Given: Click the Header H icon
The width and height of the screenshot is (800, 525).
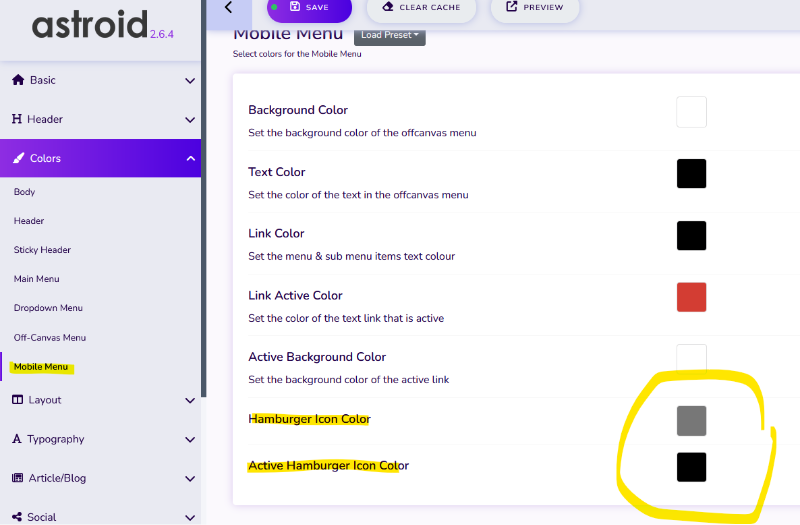Looking at the screenshot, I should (17, 119).
